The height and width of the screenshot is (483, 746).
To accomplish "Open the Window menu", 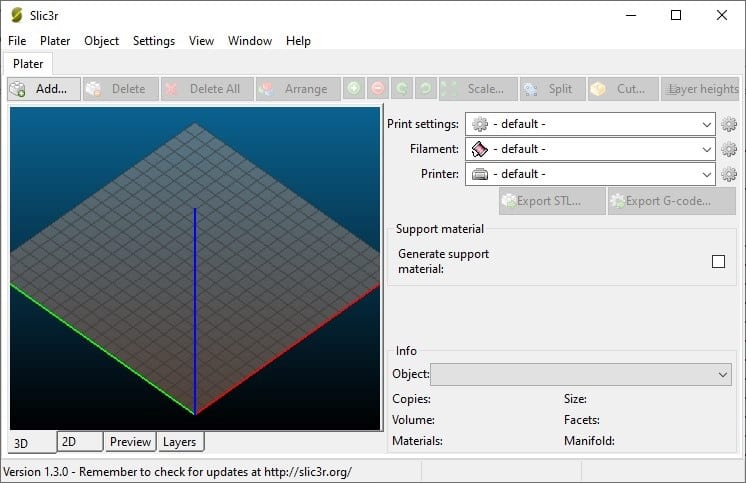I will [250, 41].
